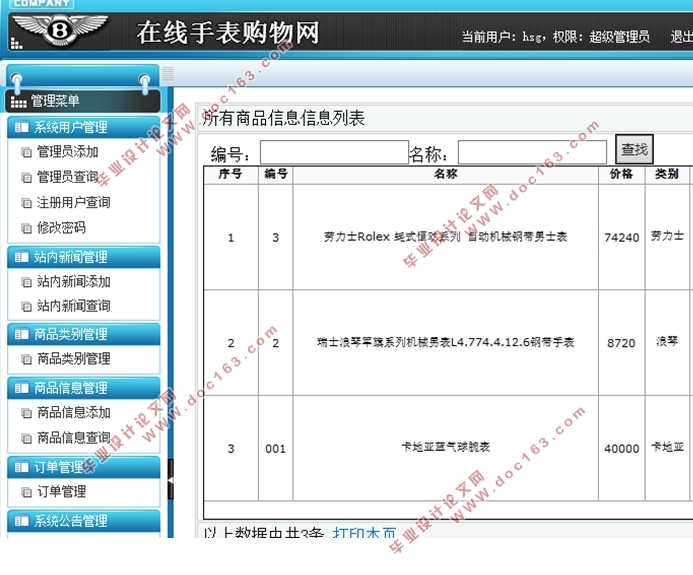The height and width of the screenshot is (575, 693).
Task: Focus the 编号 input field
Action: [334, 152]
